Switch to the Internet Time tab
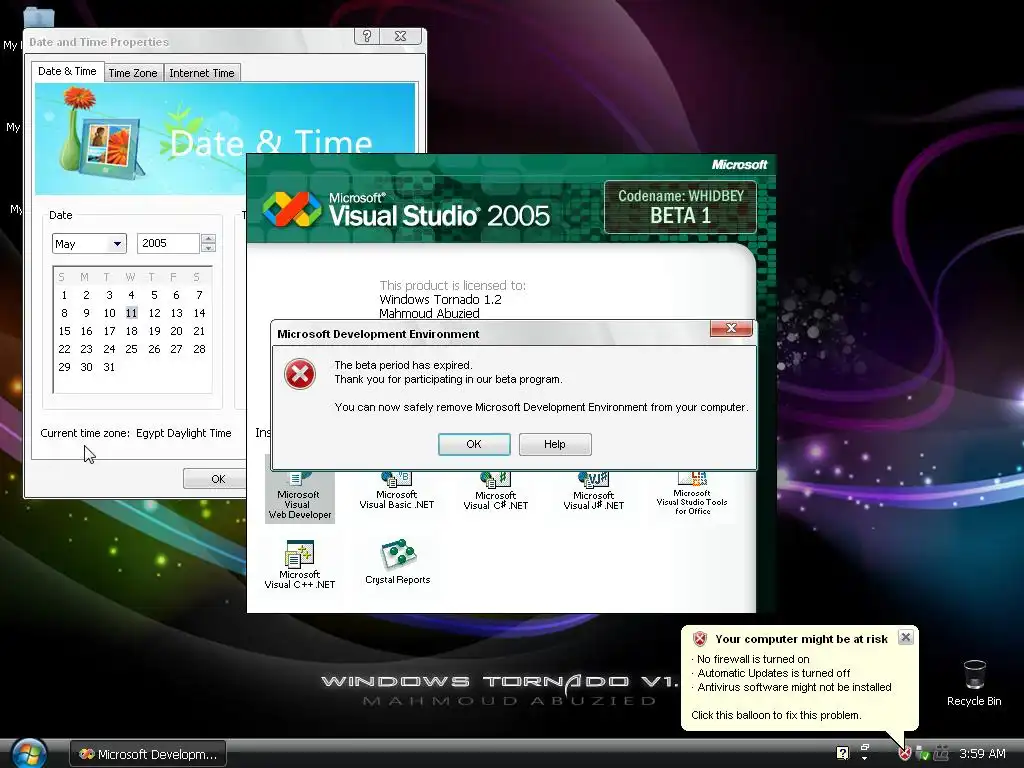1024x768 pixels. 202,73
